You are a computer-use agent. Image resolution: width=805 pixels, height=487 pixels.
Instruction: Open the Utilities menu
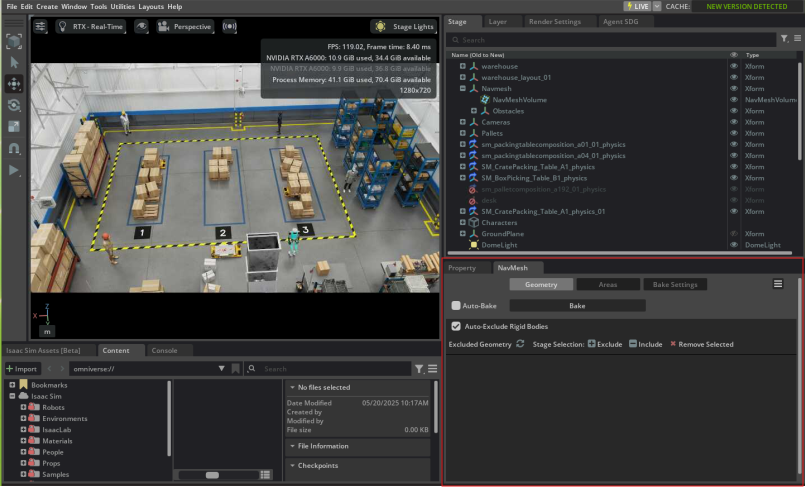pyautogui.click(x=122, y=6)
